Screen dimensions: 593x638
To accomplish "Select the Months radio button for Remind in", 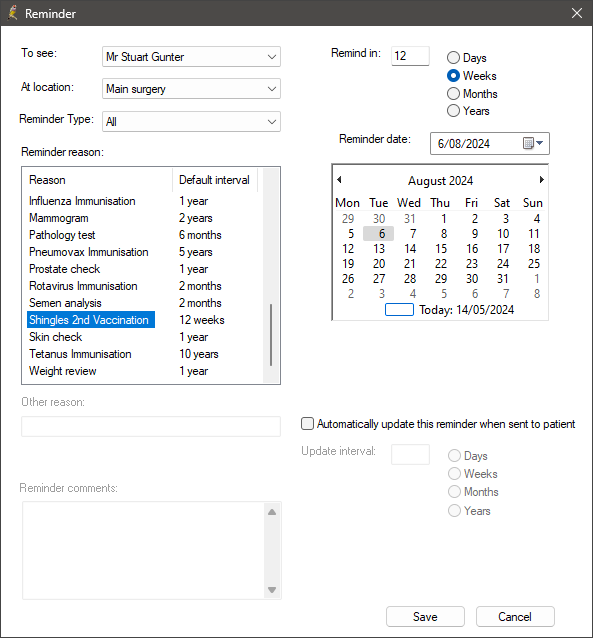I will point(453,94).
